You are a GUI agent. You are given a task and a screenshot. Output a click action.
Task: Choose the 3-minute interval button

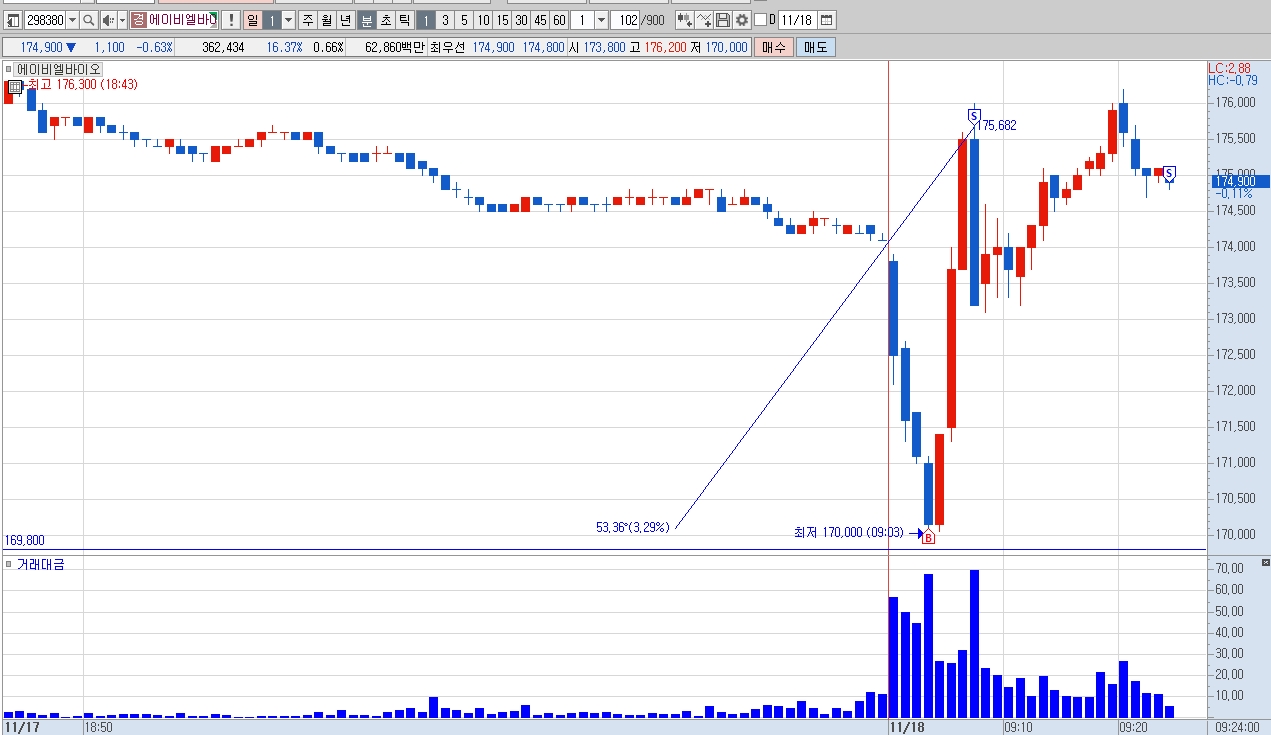coord(445,20)
